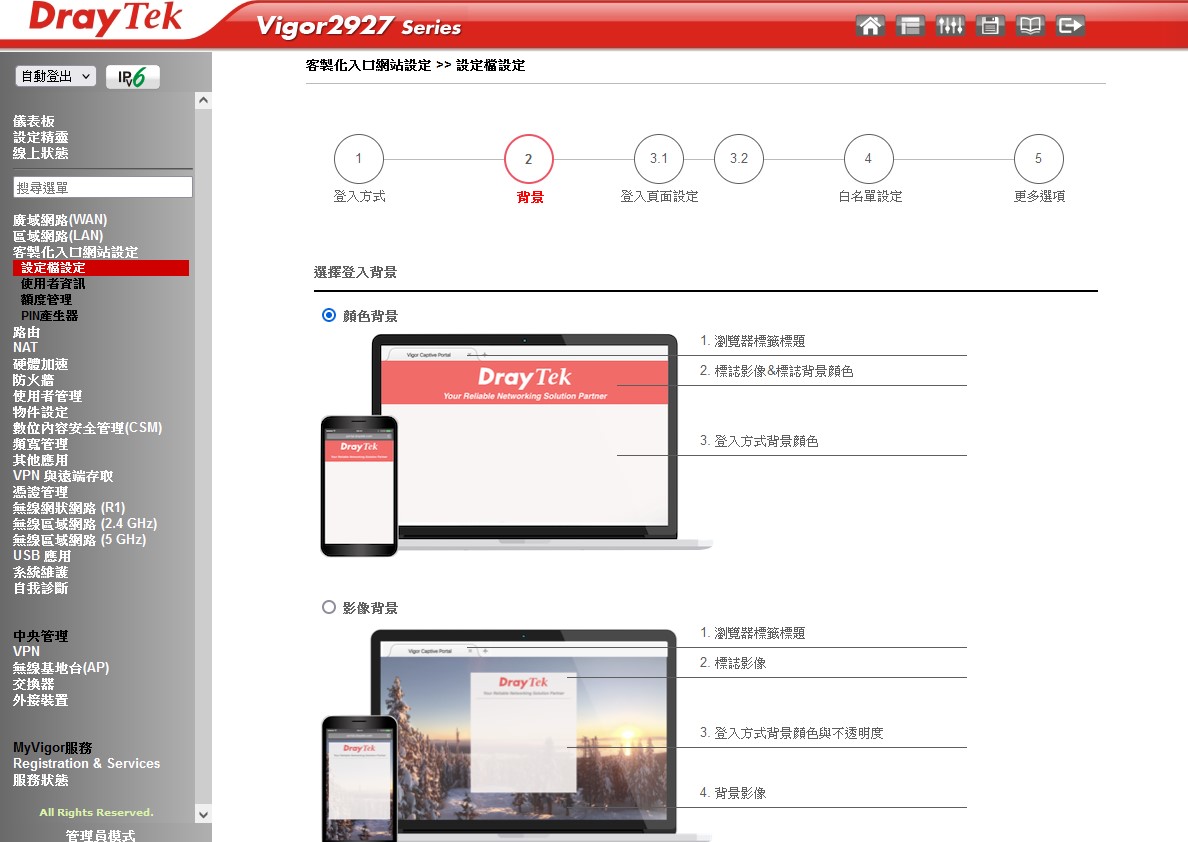Select the 影像背景 radio button
This screenshot has width=1188, height=842.
(329, 607)
